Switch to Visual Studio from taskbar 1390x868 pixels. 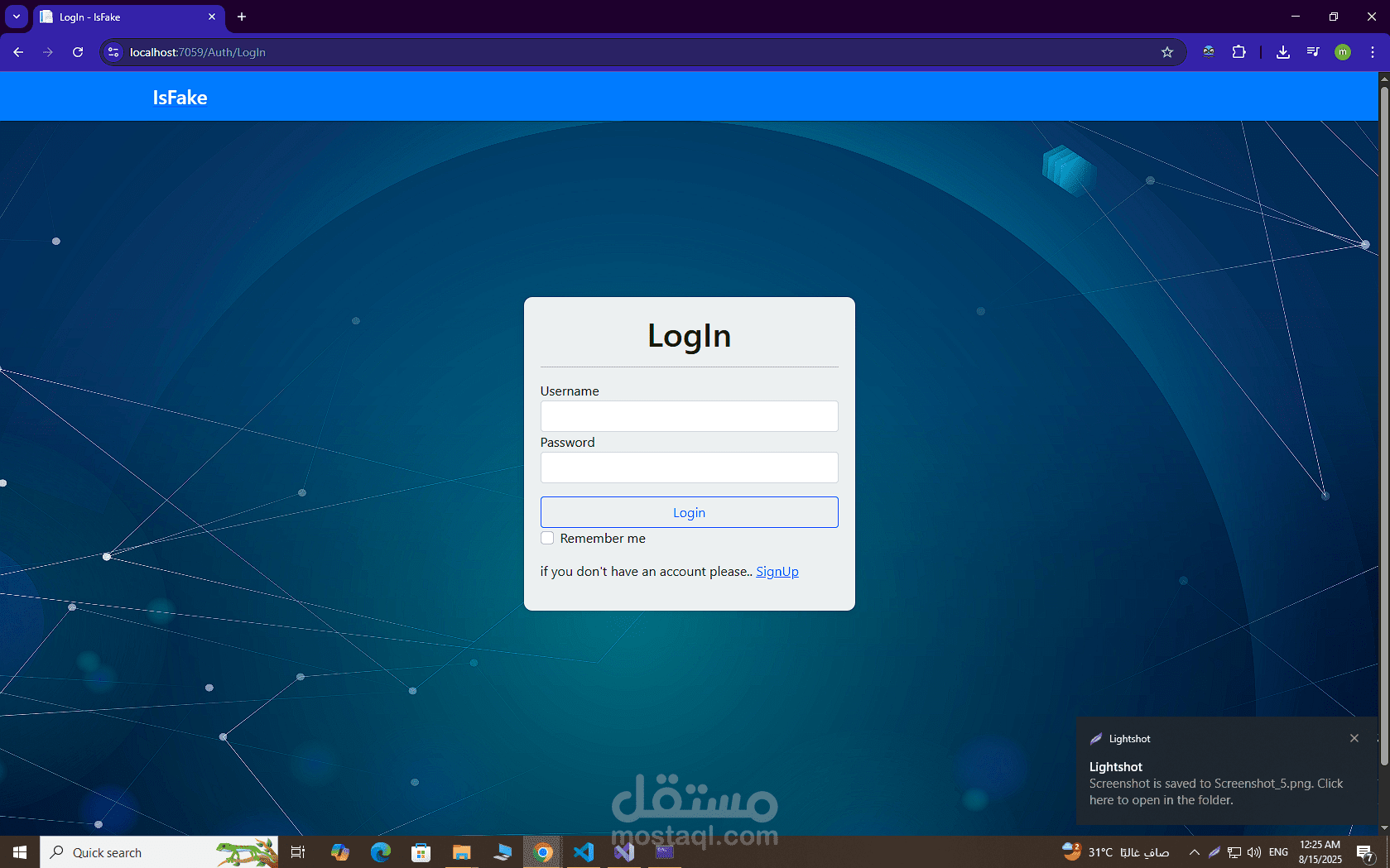click(624, 852)
